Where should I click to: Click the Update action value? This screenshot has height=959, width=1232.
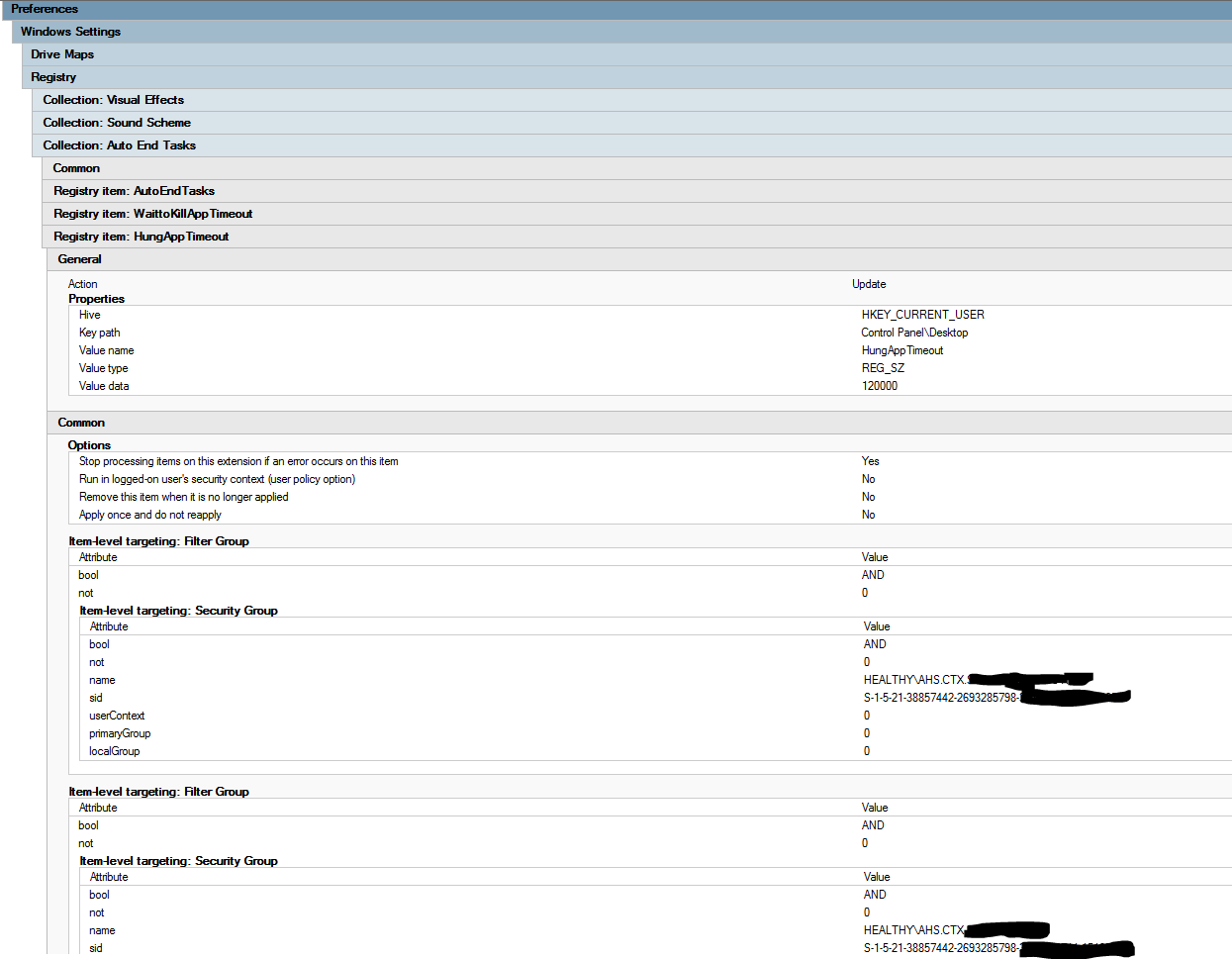click(869, 284)
